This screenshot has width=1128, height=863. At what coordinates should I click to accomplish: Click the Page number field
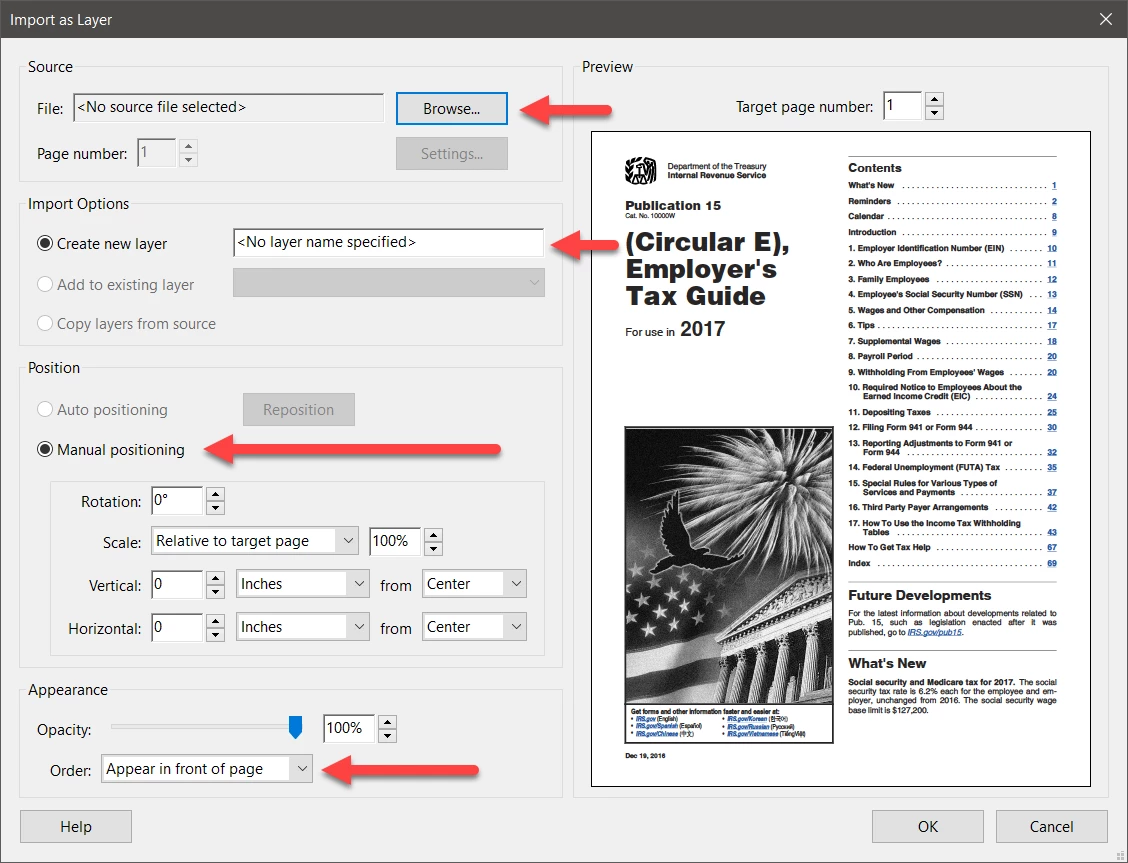point(157,152)
